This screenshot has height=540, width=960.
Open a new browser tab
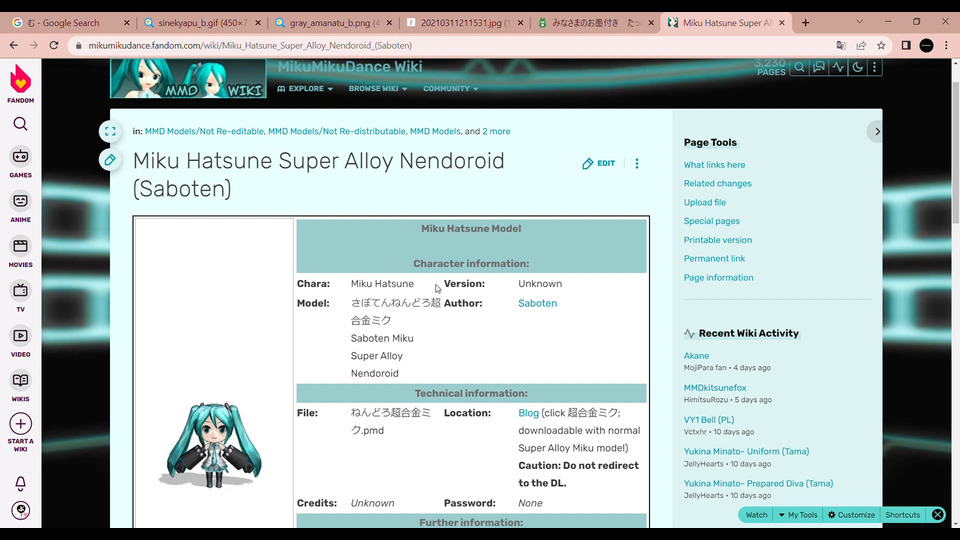(x=806, y=23)
